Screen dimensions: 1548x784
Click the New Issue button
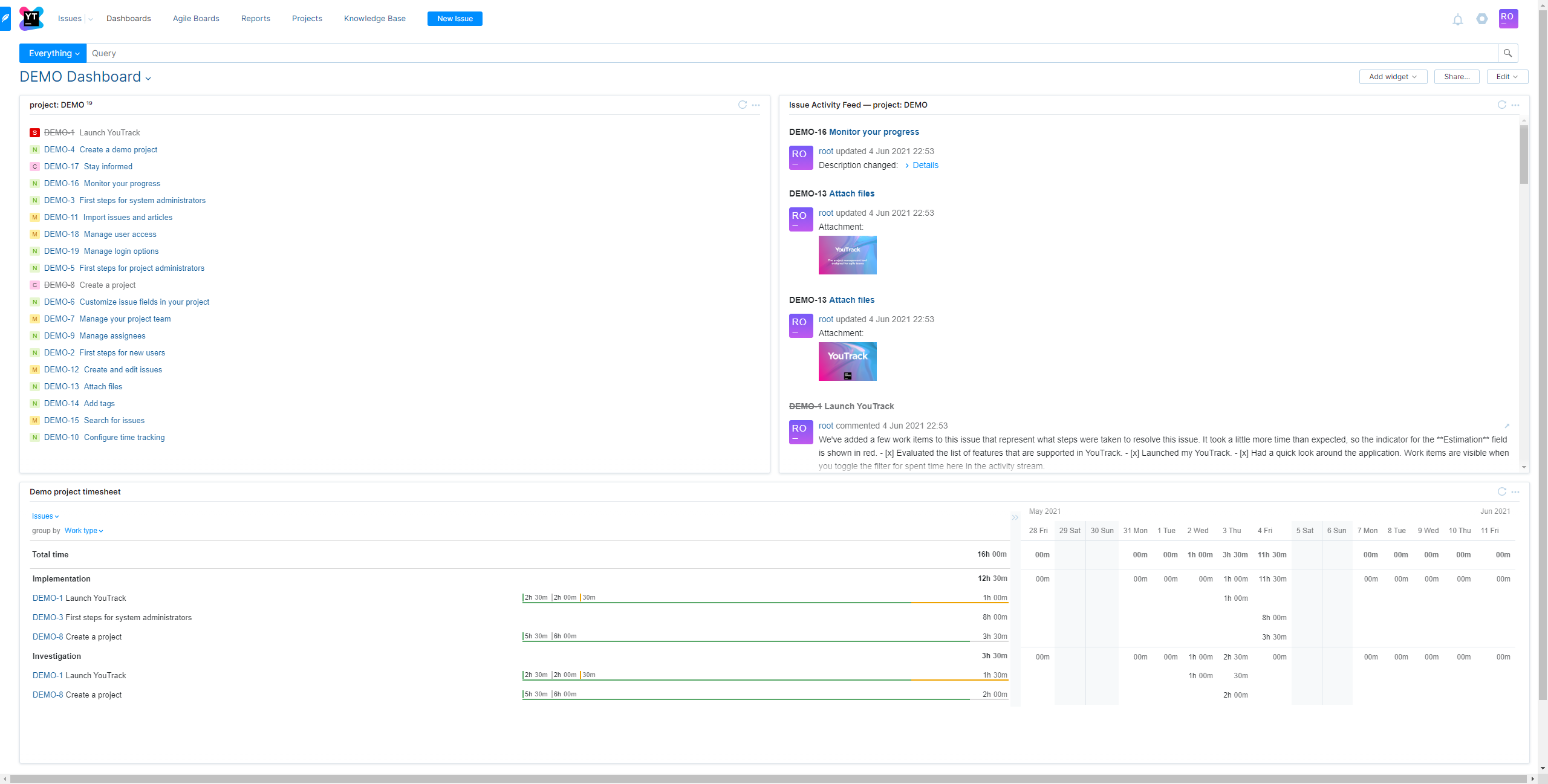pyautogui.click(x=455, y=19)
